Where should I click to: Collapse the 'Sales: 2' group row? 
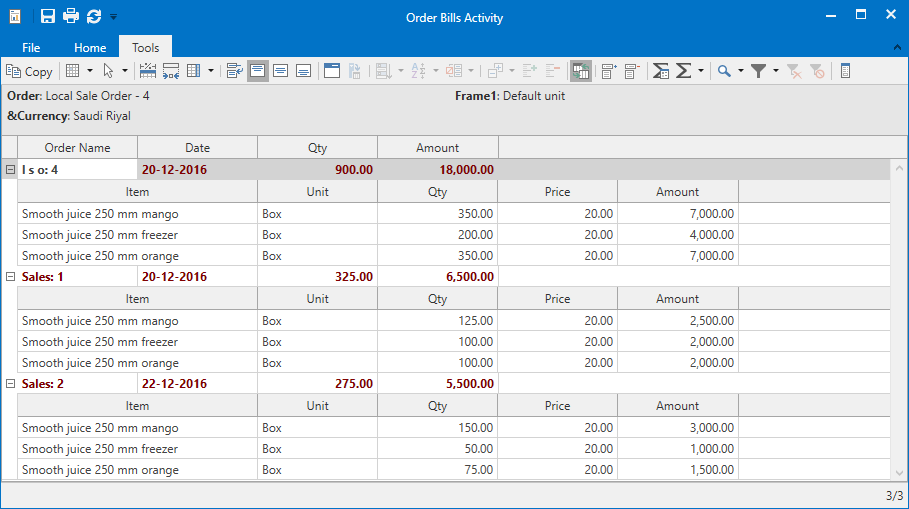click(x=10, y=384)
